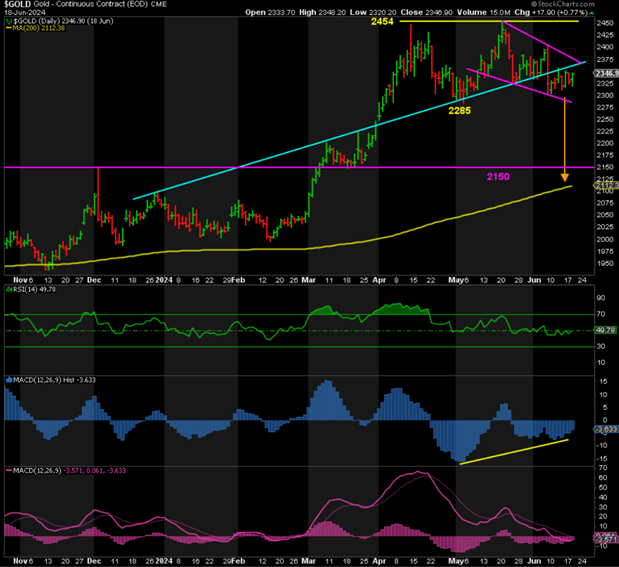Click the $GOLD ticker symbol in header
The width and height of the screenshot is (619, 567).
16,5
